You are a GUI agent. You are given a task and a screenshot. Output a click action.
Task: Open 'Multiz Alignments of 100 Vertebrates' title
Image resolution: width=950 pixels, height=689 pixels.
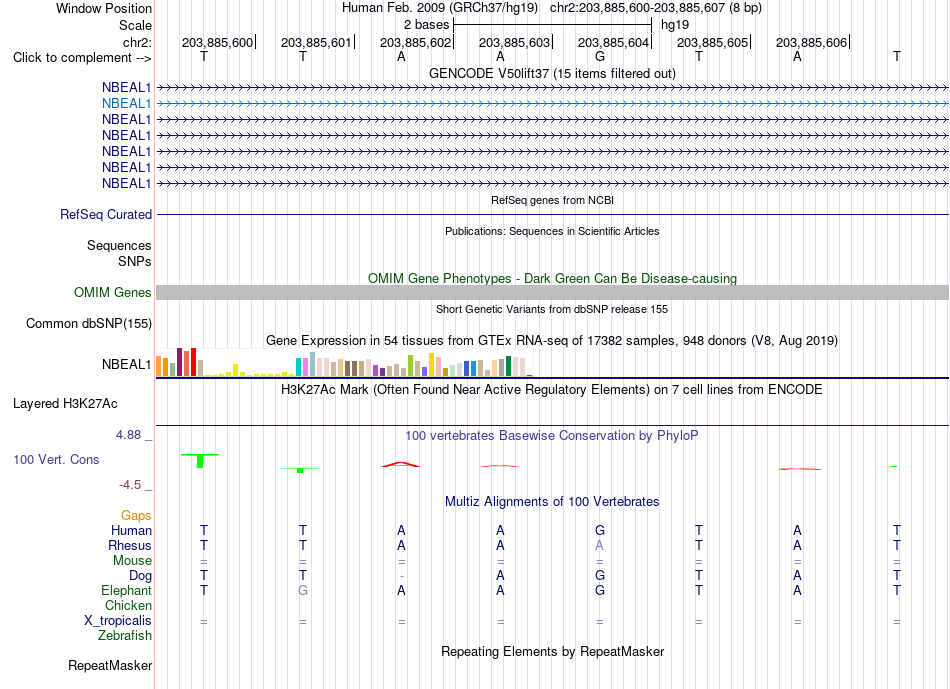coord(552,501)
